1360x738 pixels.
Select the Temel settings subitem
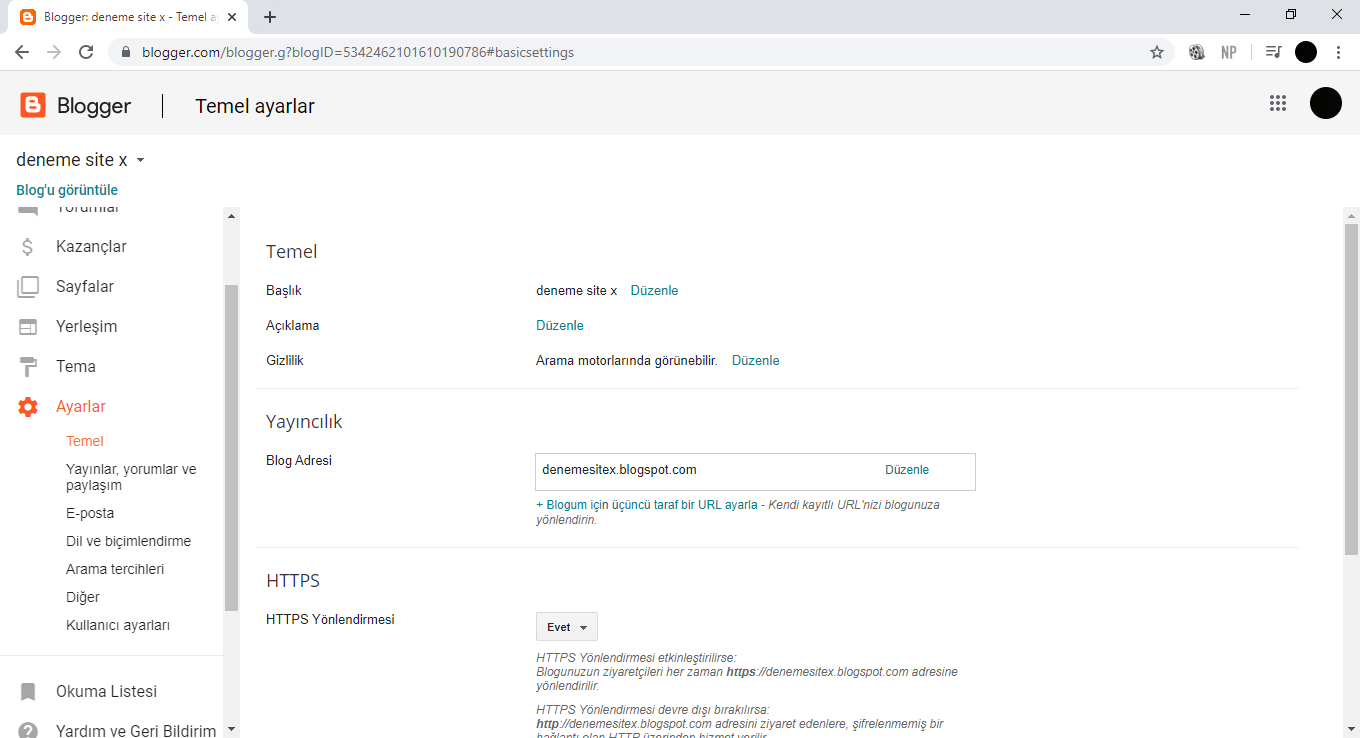85,441
